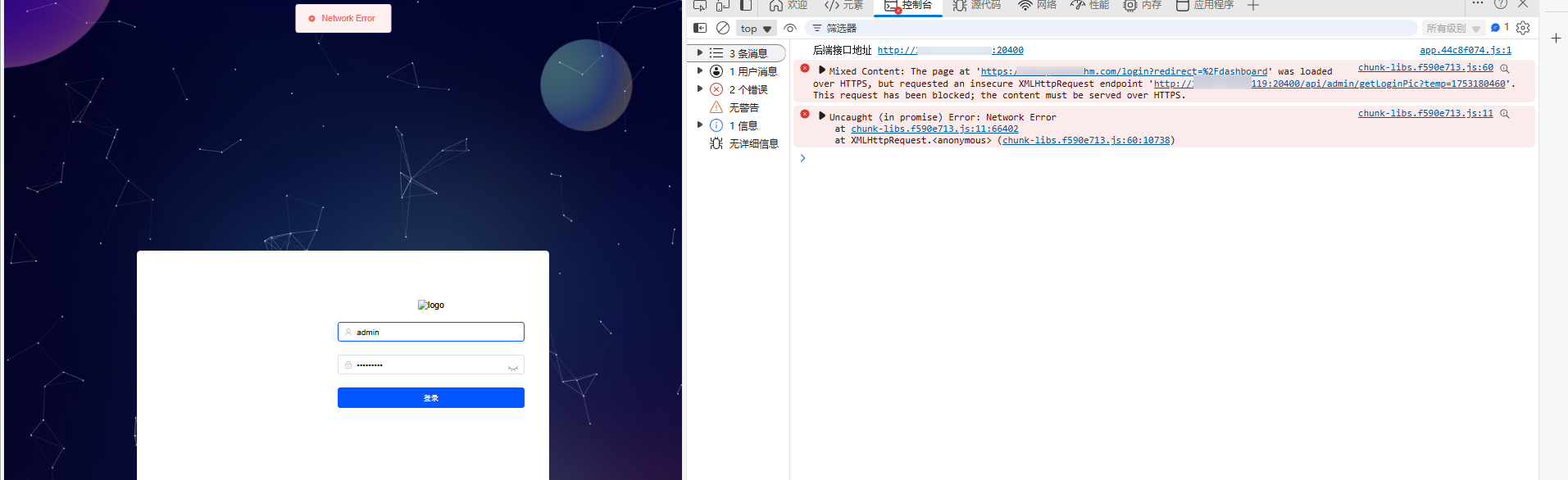Click the user icon in the username field
Viewport: 1568px width, 480px height.
click(x=348, y=333)
